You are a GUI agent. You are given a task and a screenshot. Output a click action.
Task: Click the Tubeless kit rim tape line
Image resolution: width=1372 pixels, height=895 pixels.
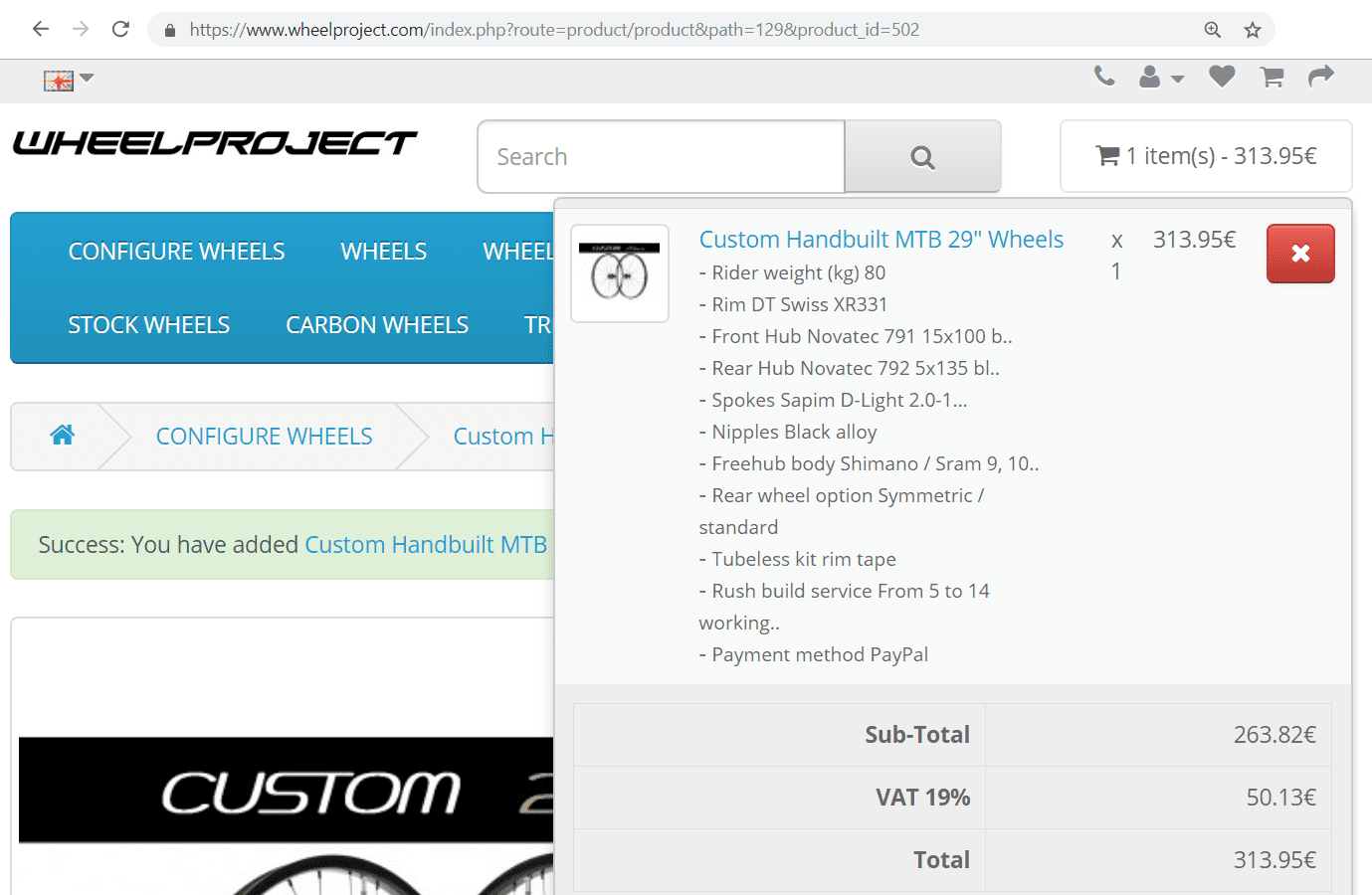click(798, 559)
